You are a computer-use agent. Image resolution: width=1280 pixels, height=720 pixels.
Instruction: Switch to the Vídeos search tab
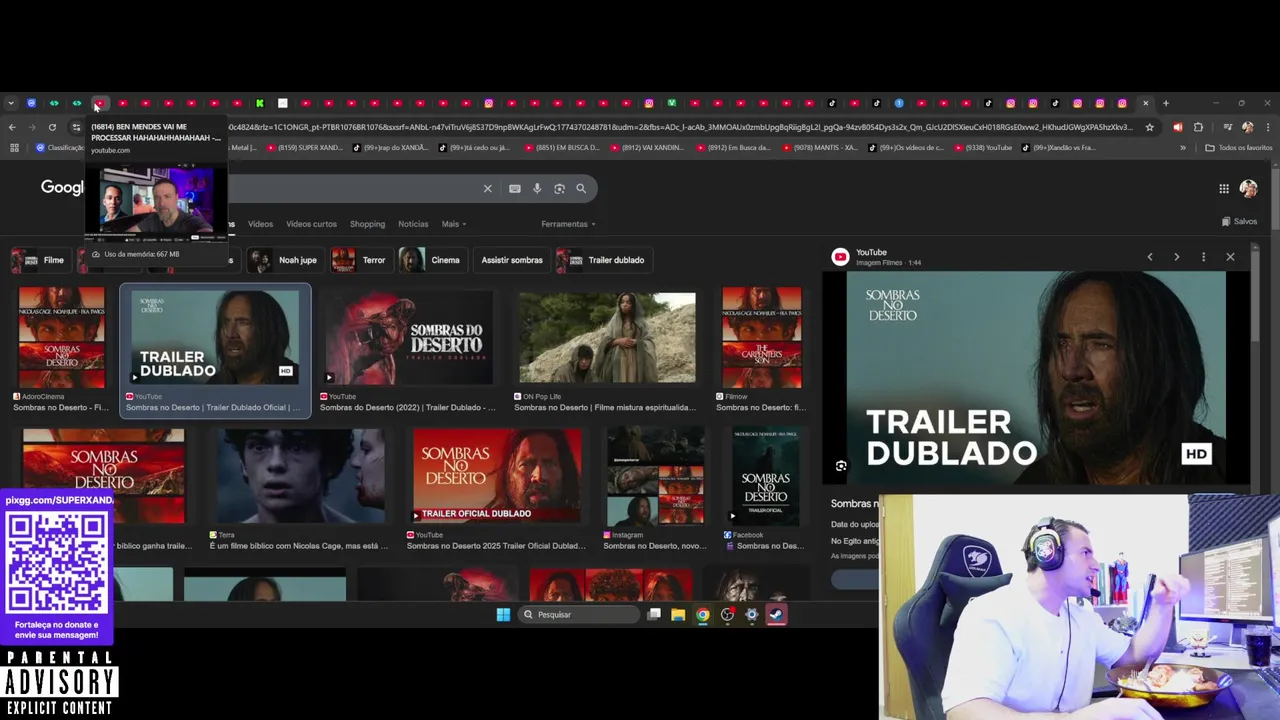pos(260,224)
